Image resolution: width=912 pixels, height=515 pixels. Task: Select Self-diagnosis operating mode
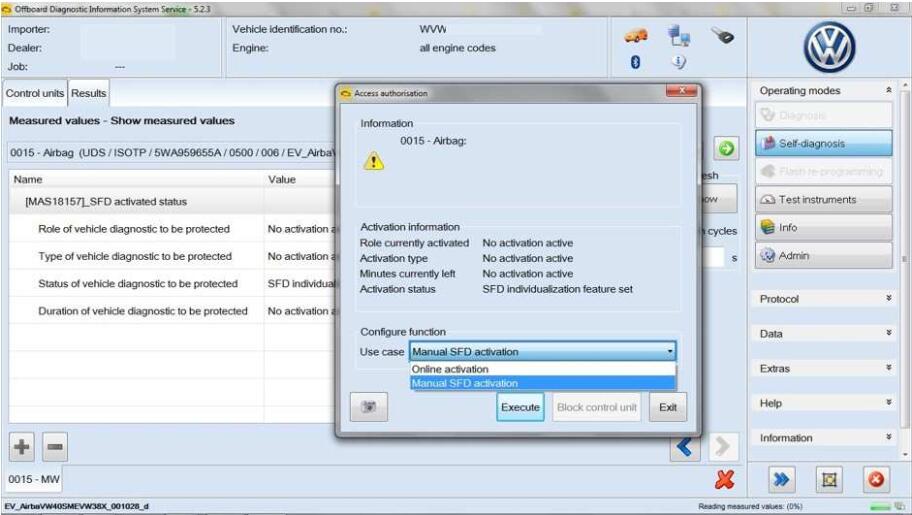point(824,143)
